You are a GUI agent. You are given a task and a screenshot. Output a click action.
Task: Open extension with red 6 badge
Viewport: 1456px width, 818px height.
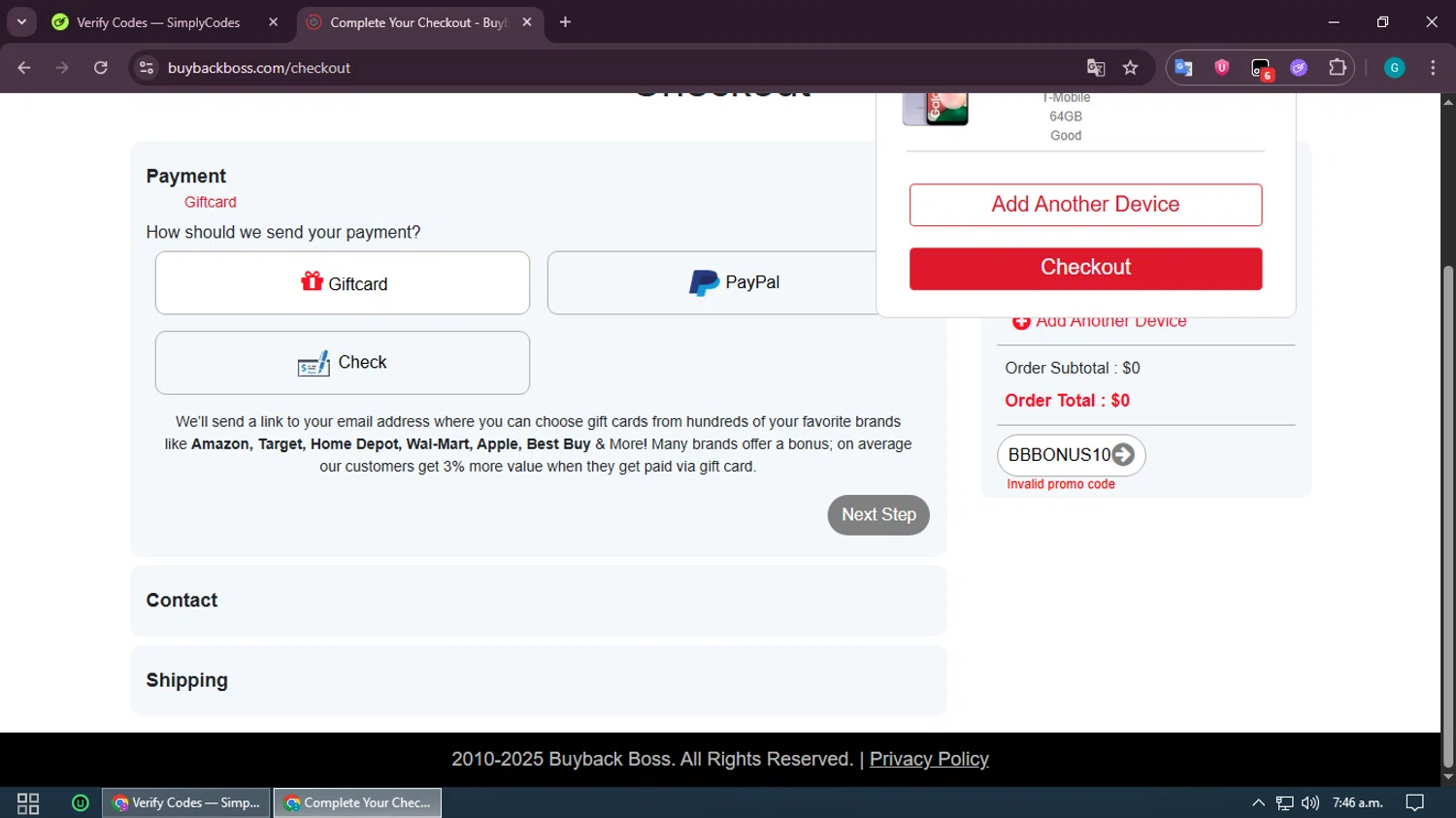[1261, 68]
